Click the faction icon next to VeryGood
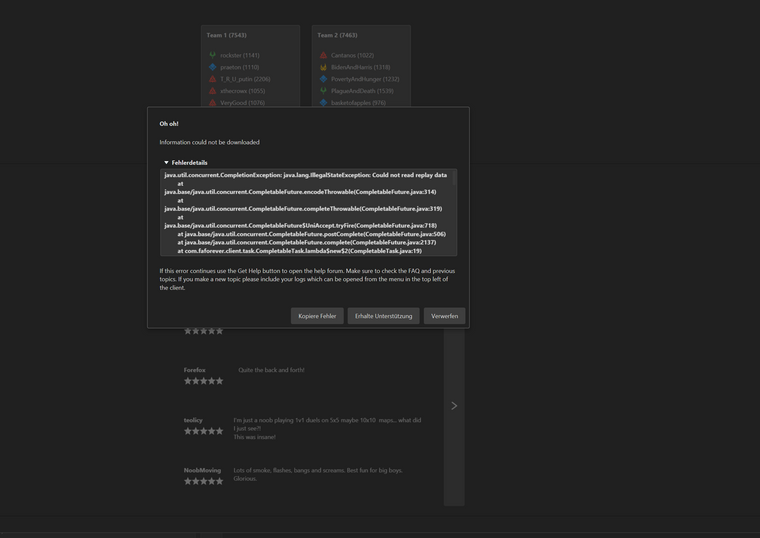760x538 pixels. click(x=213, y=103)
